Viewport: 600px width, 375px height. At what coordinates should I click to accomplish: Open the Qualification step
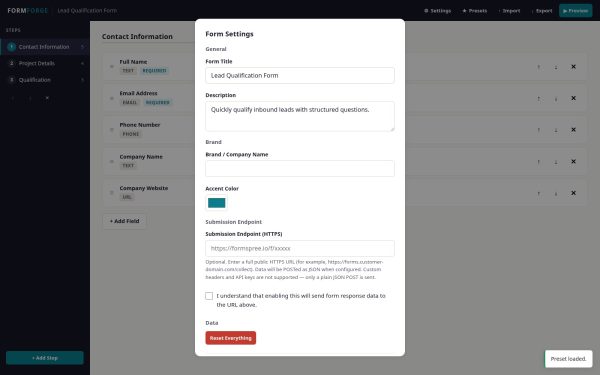coord(45,80)
